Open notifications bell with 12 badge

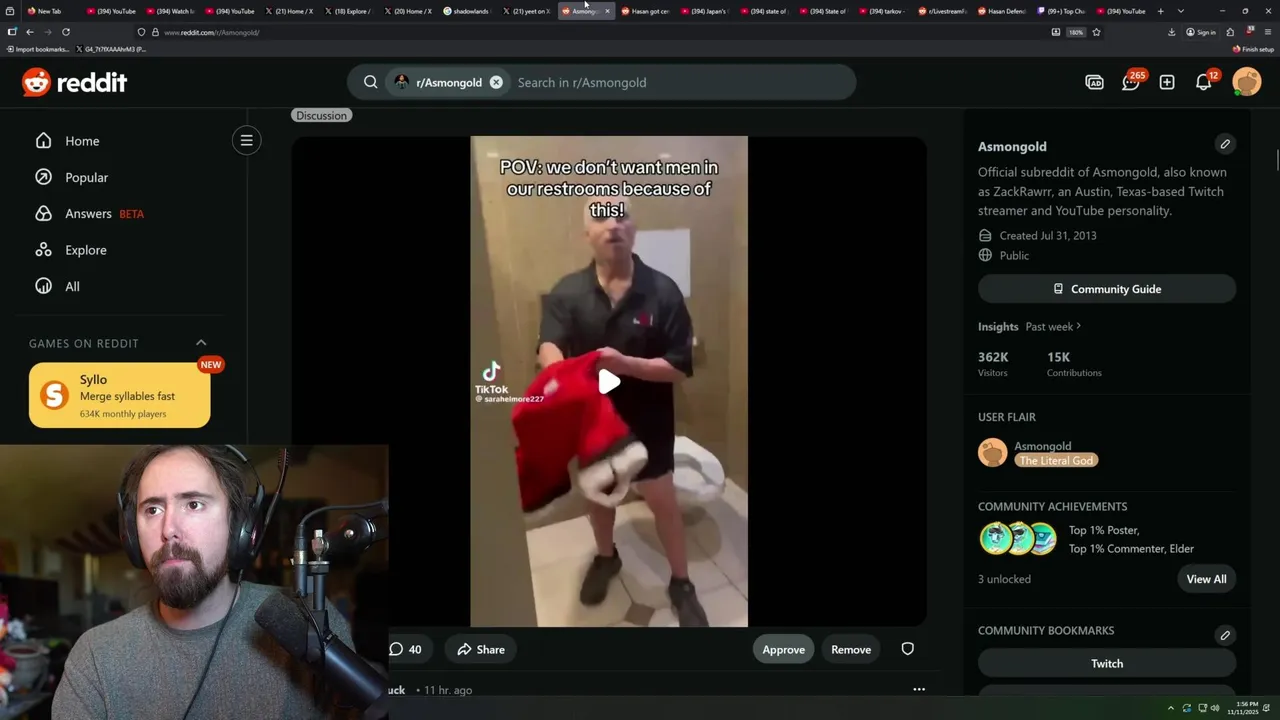point(1204,82)
